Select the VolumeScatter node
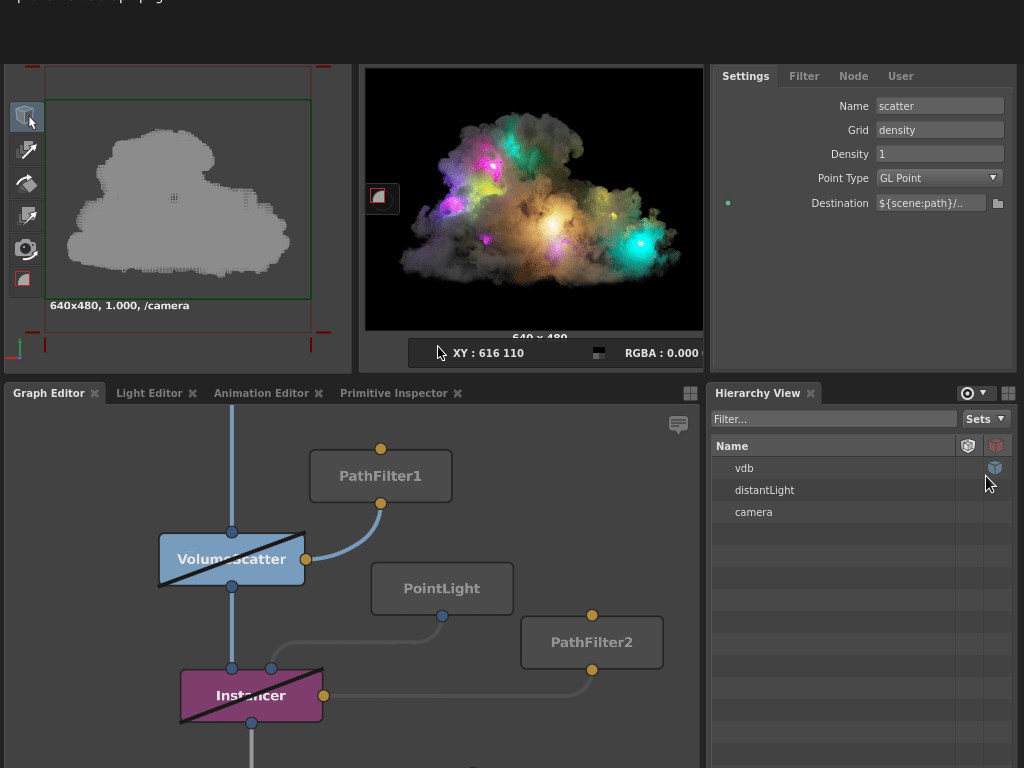Image resolution: width=1024 pixels, height=768 pixels. (x=232, y=559)
